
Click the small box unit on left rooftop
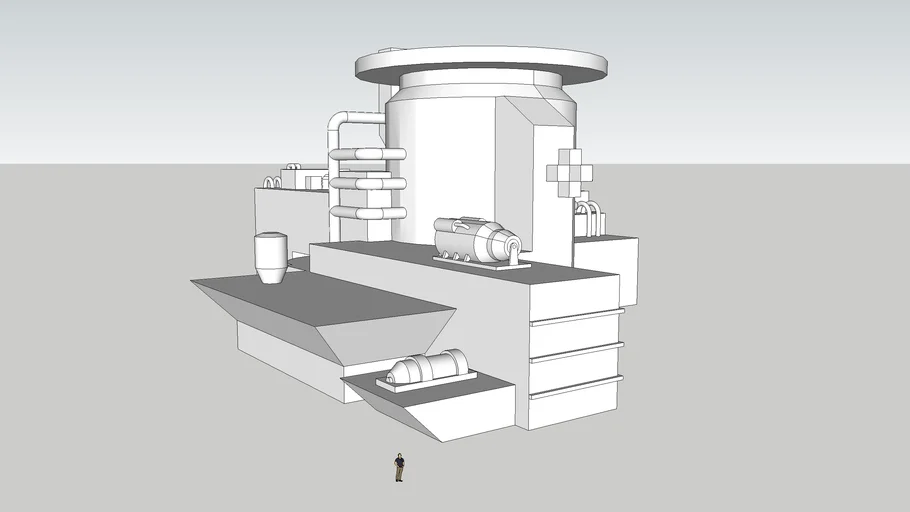tap(301, 178)
